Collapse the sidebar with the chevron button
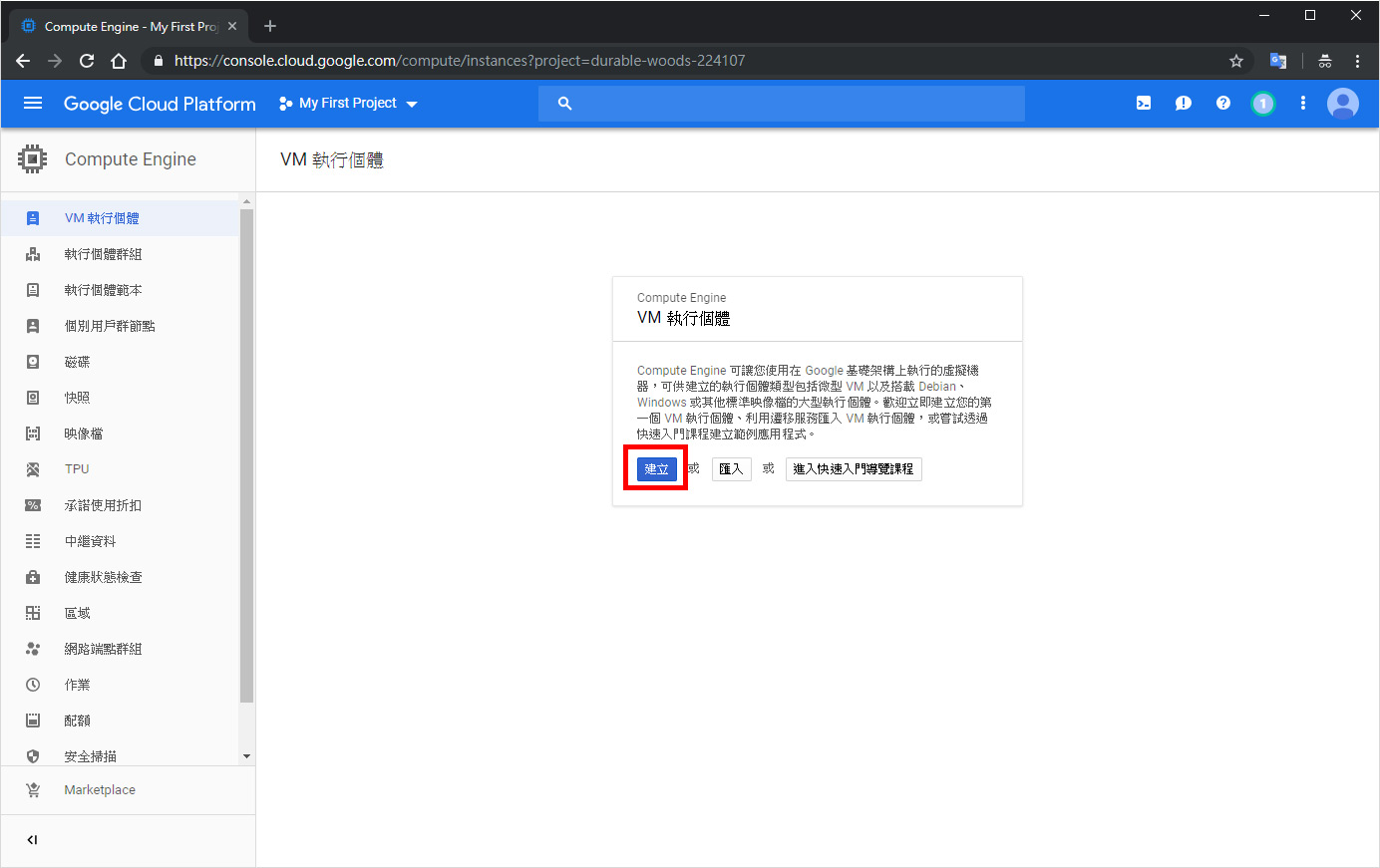 coord(32,840)
